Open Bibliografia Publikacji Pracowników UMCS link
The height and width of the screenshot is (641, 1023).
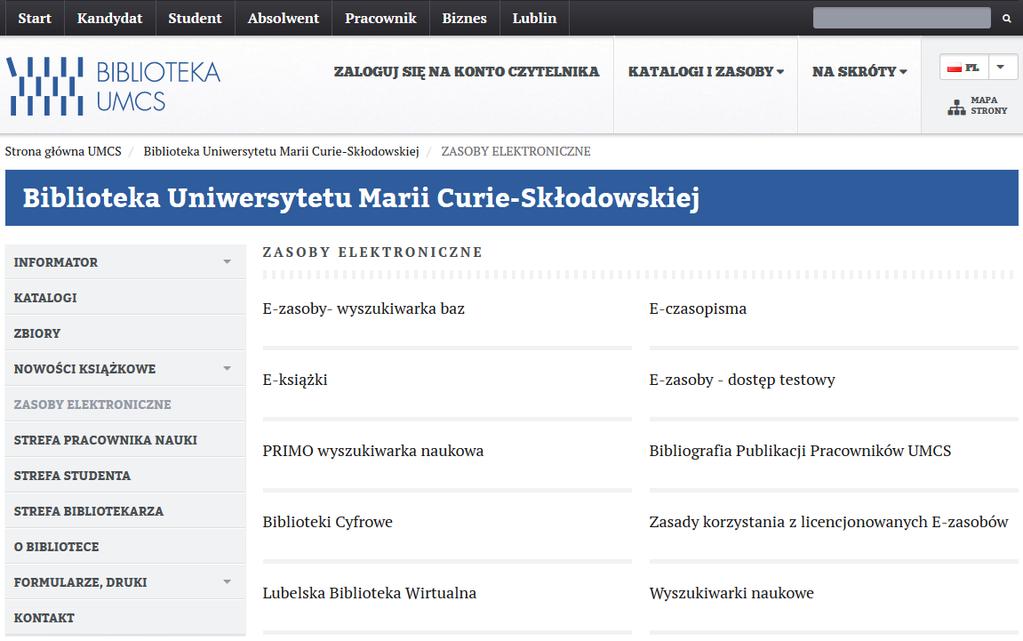pyautogui.click(x=800, y=451)
